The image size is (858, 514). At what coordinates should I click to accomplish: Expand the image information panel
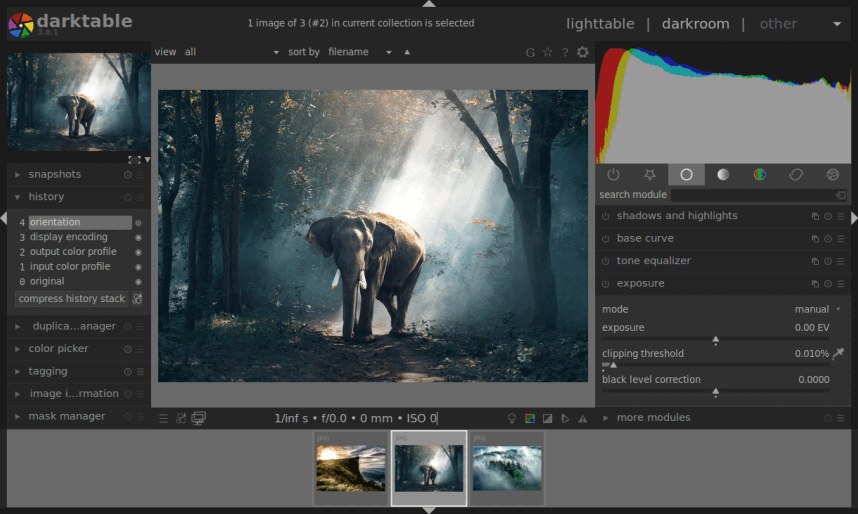tap(18, 394)
